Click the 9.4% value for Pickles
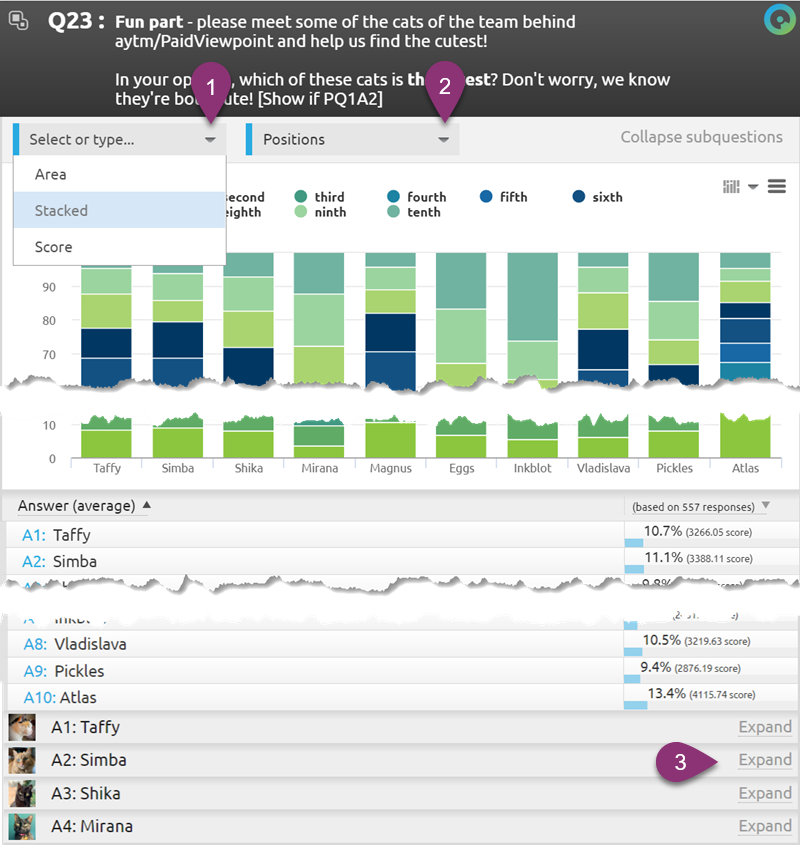Image resolution: width=800 pixels, height=845 pixels. click(656, 667)
